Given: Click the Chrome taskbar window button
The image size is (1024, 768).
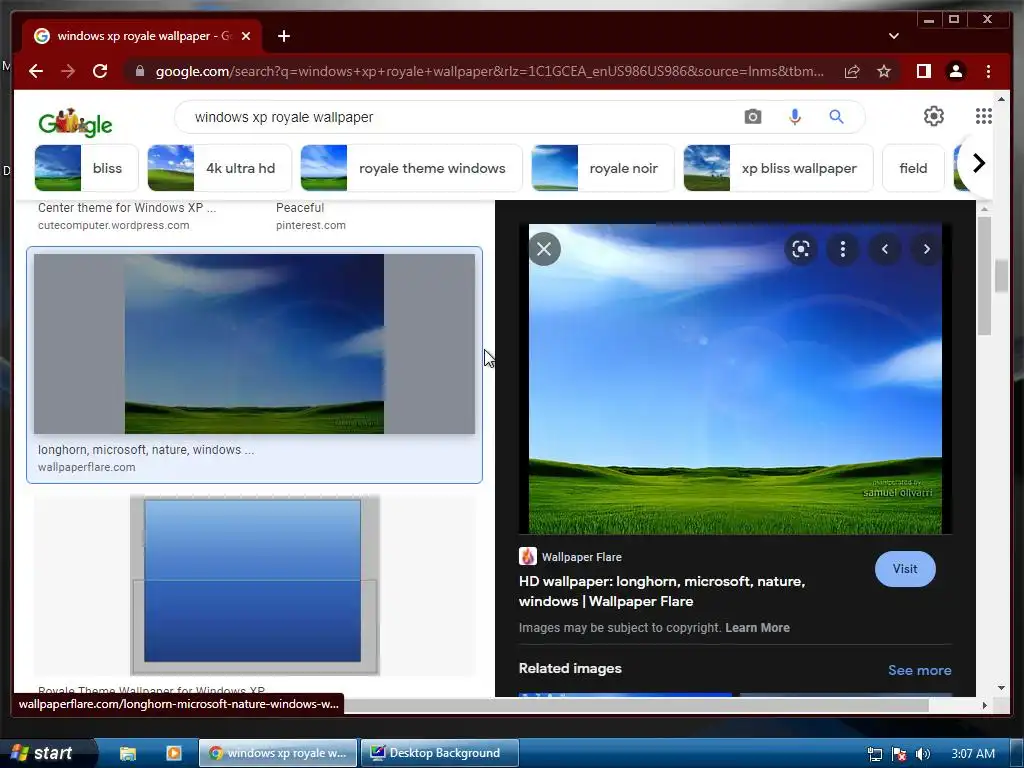Looking at the screenshot, I should click(278, 753).
